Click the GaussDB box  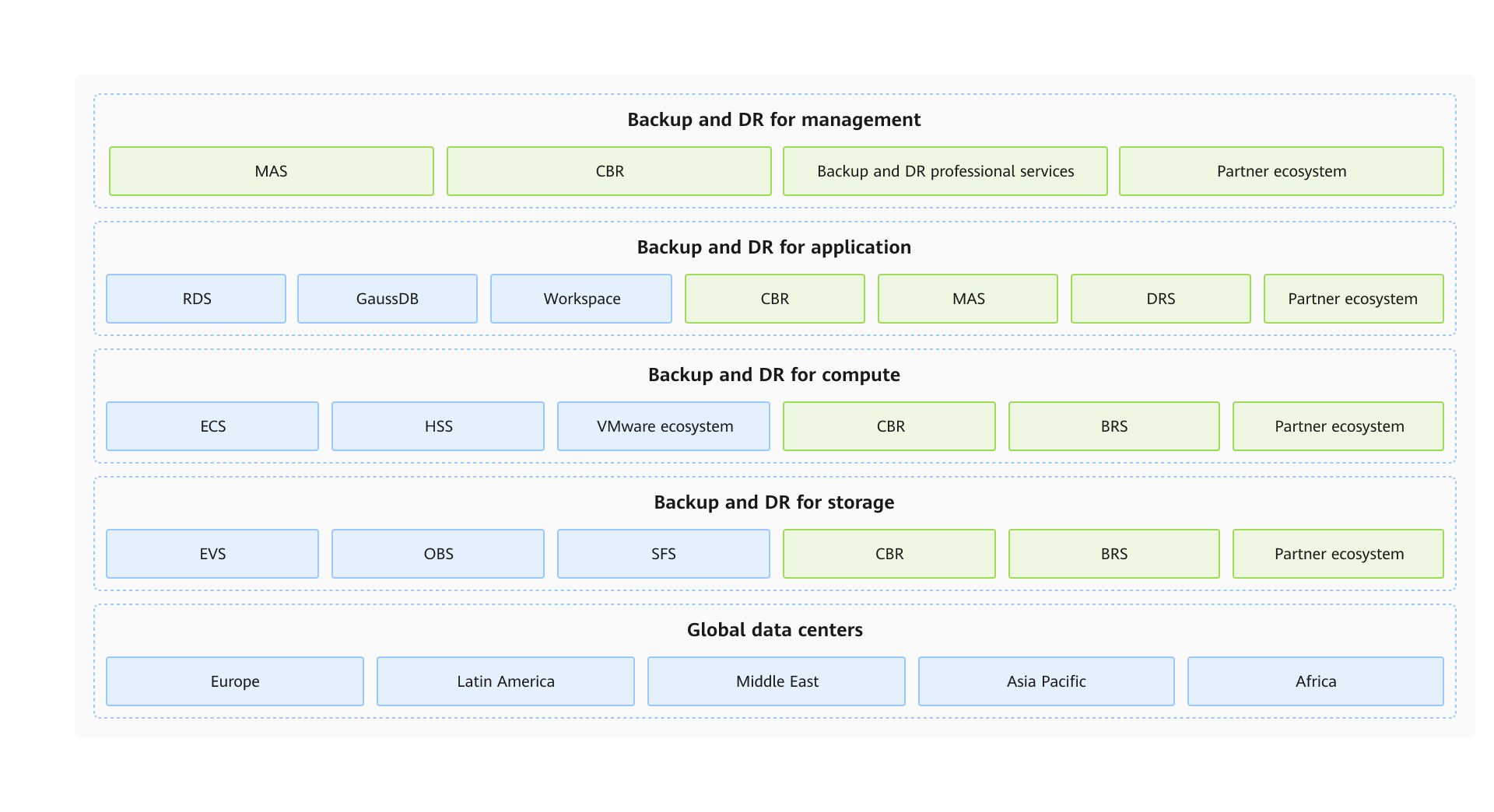388,299
